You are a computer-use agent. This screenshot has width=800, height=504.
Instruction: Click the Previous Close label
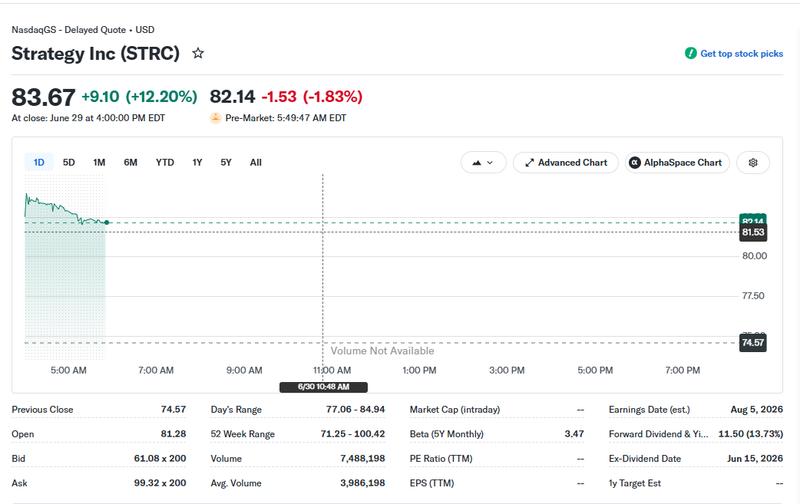(x=42, y=410)
